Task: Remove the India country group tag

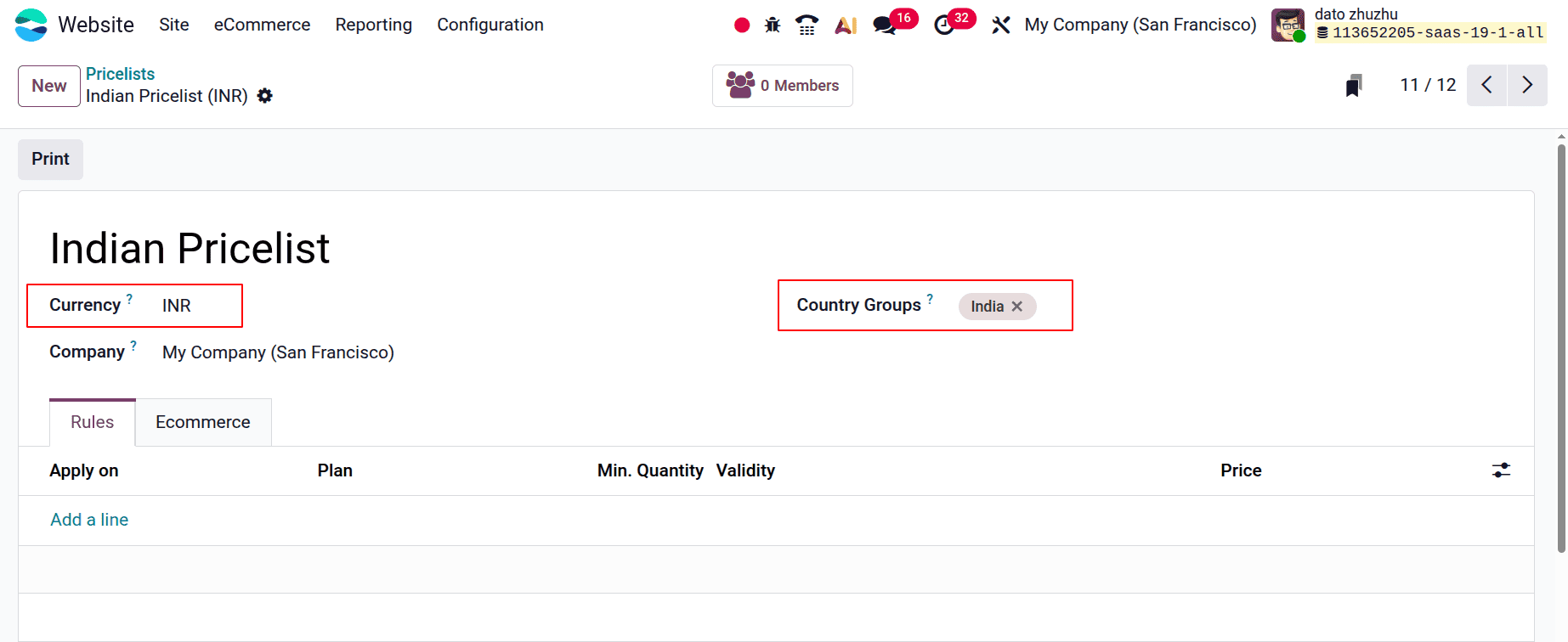Action: coord(1017,307)
